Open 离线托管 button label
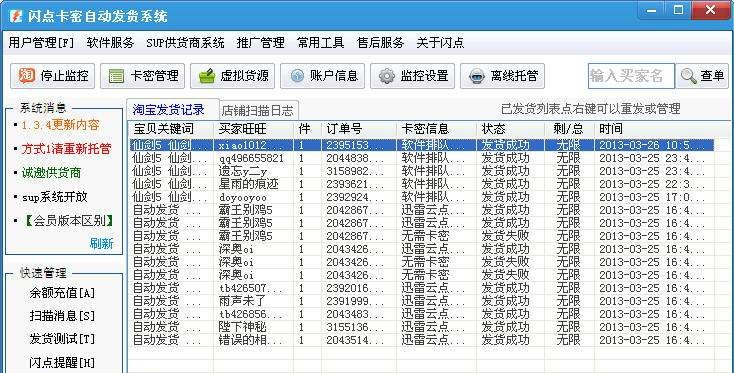734x373 pixels. coord(514,76)
